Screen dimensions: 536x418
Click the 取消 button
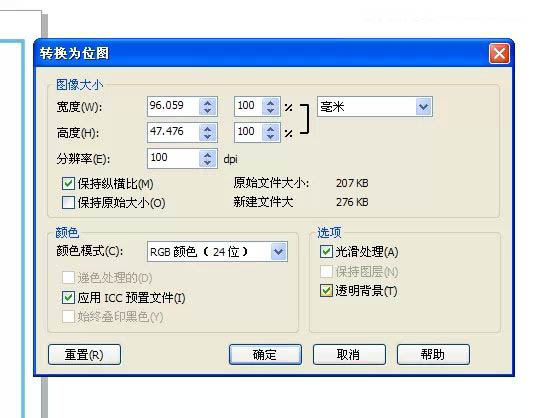pos(349,354)
